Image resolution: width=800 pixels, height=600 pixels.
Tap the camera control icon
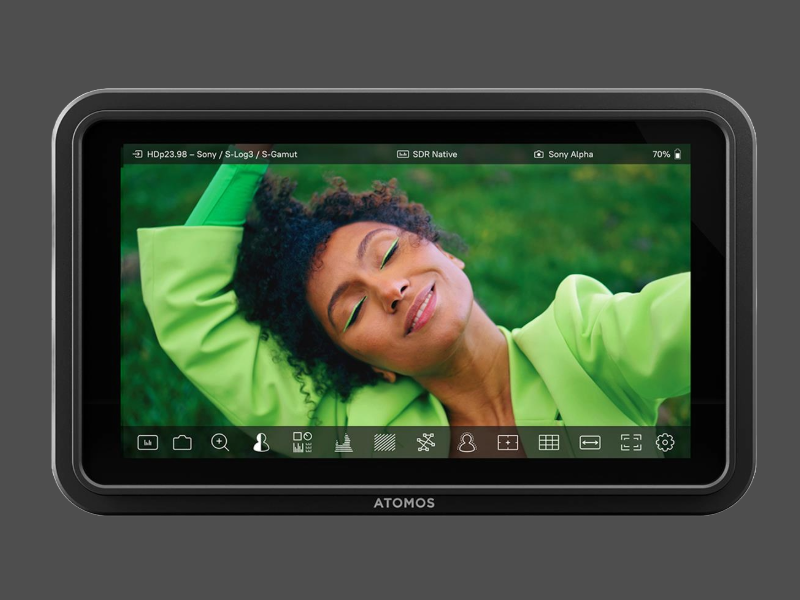click(x=182, y=442)
